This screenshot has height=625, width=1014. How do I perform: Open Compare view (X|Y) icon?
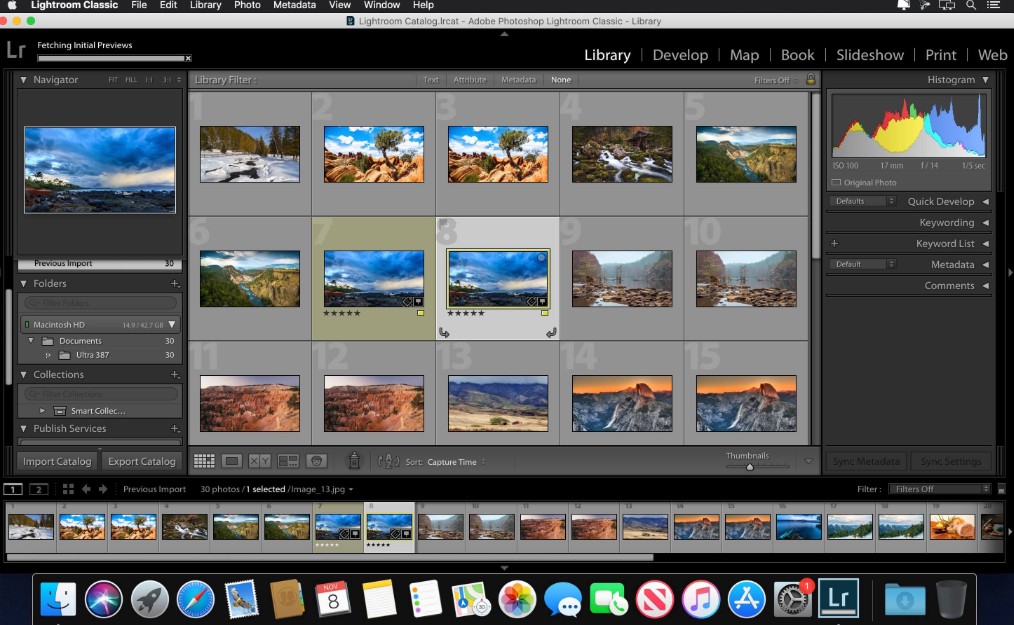pyautogui.click(x=260, y=461)
